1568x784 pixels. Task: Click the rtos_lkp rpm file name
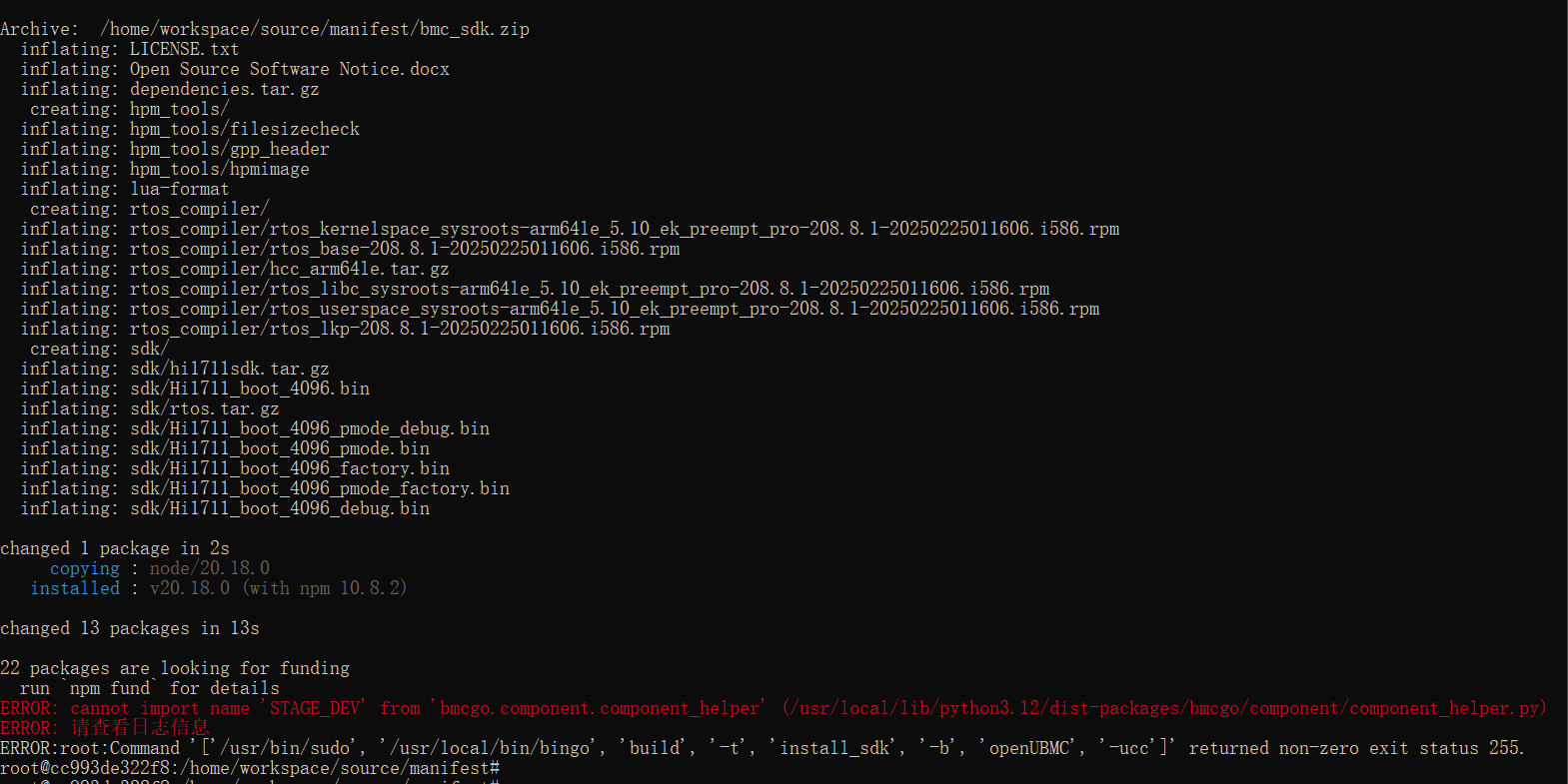399,329
